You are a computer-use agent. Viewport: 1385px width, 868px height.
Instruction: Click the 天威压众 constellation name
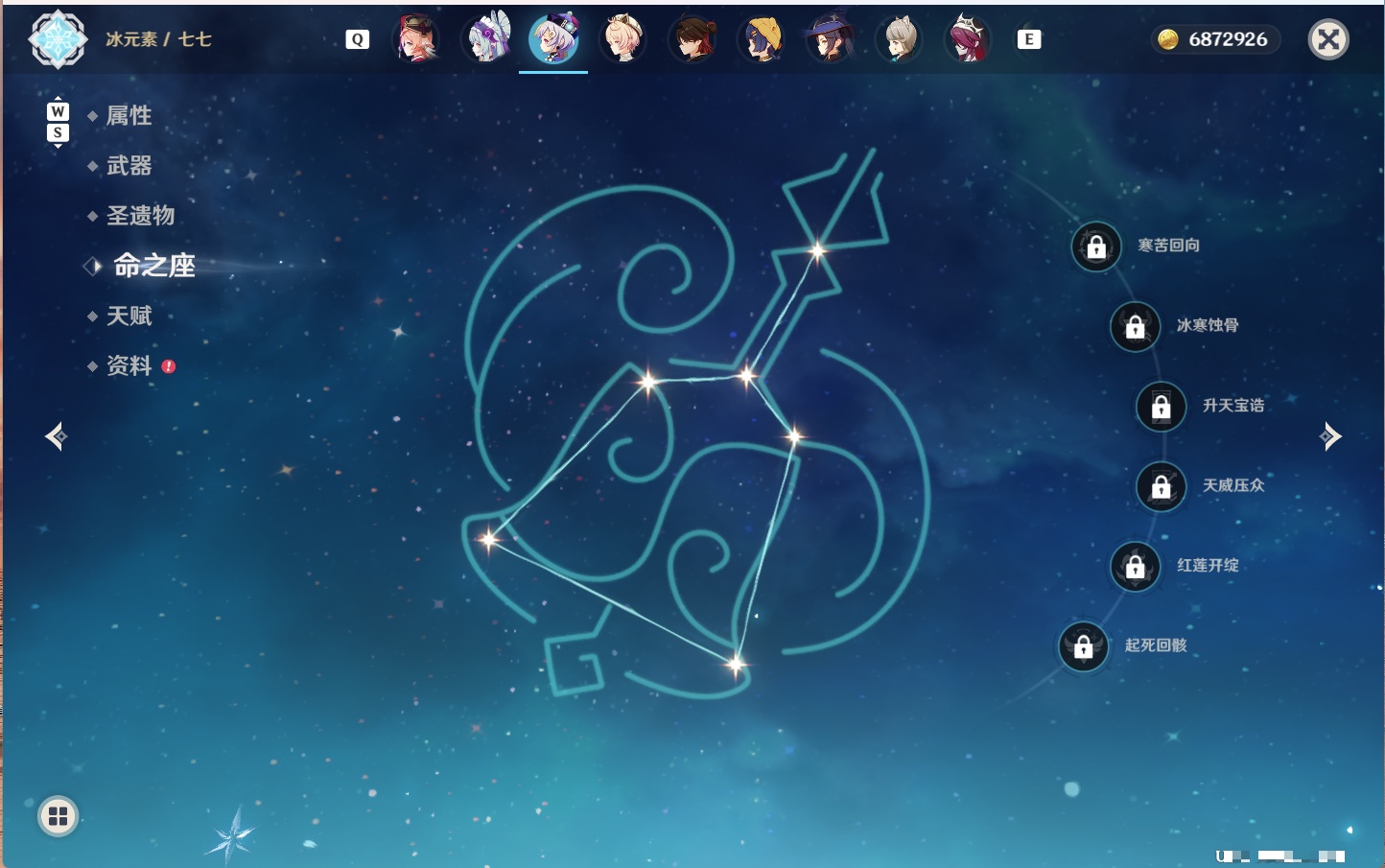1233,485
